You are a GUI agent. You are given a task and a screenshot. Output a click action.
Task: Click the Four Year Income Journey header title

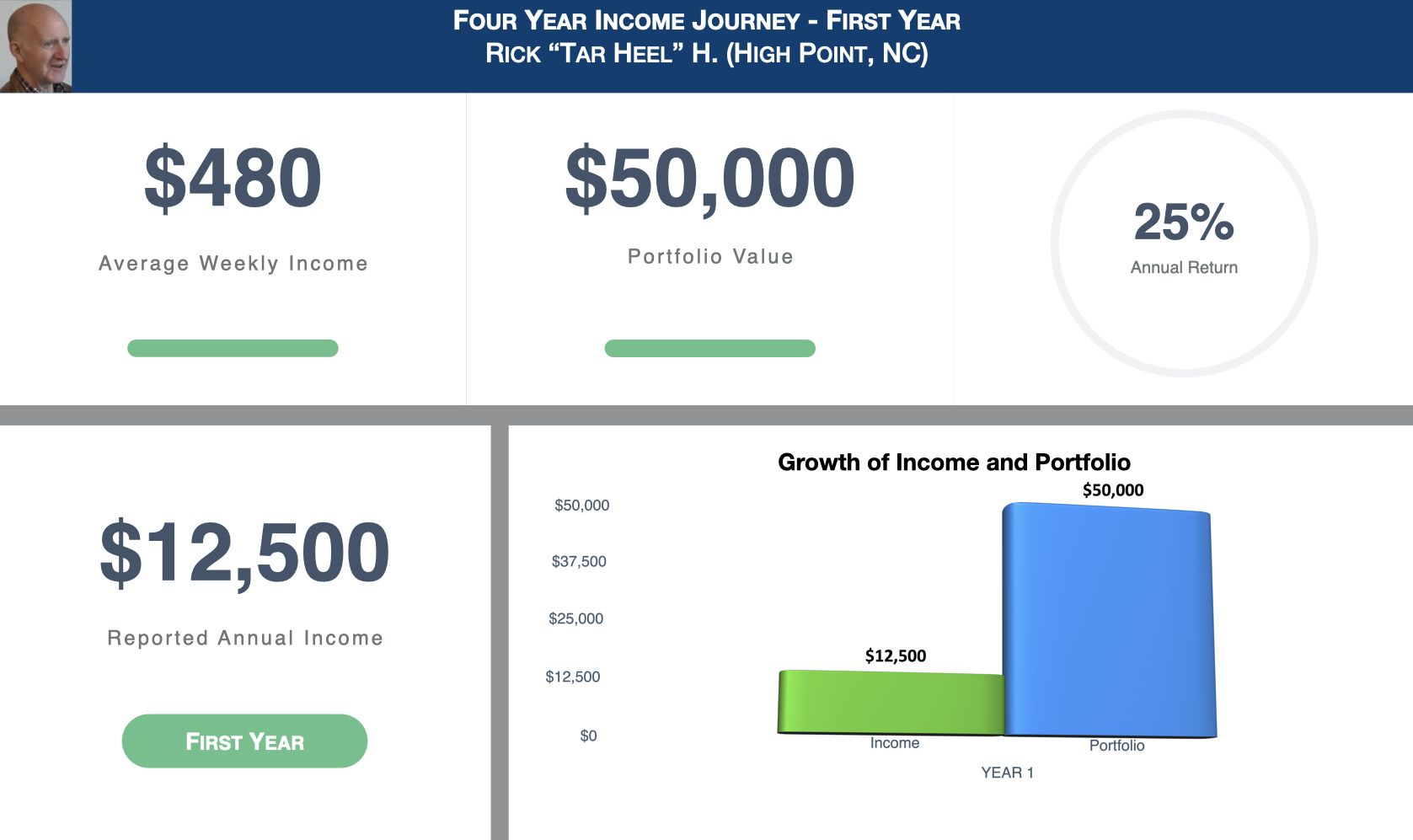(x=706, y=20)
